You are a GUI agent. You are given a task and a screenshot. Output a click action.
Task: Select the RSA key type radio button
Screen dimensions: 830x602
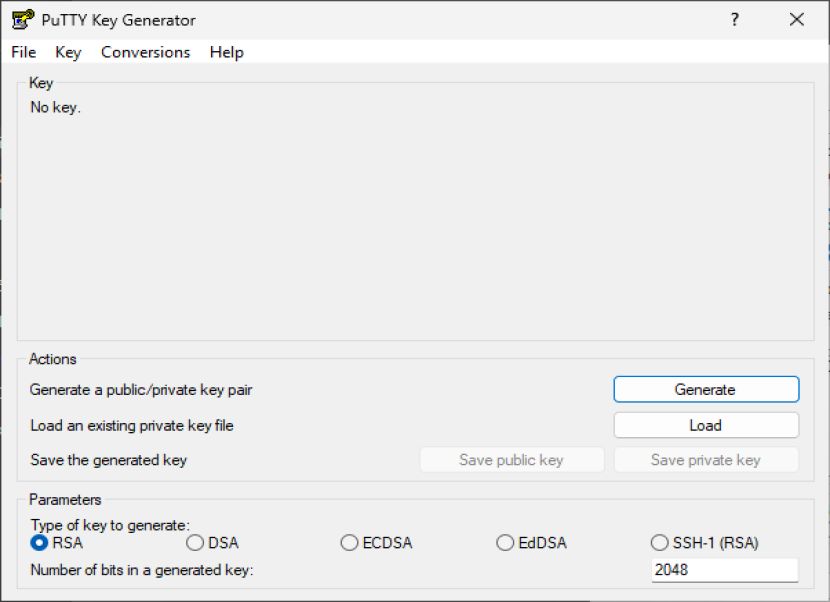click(x=39, y=543)
